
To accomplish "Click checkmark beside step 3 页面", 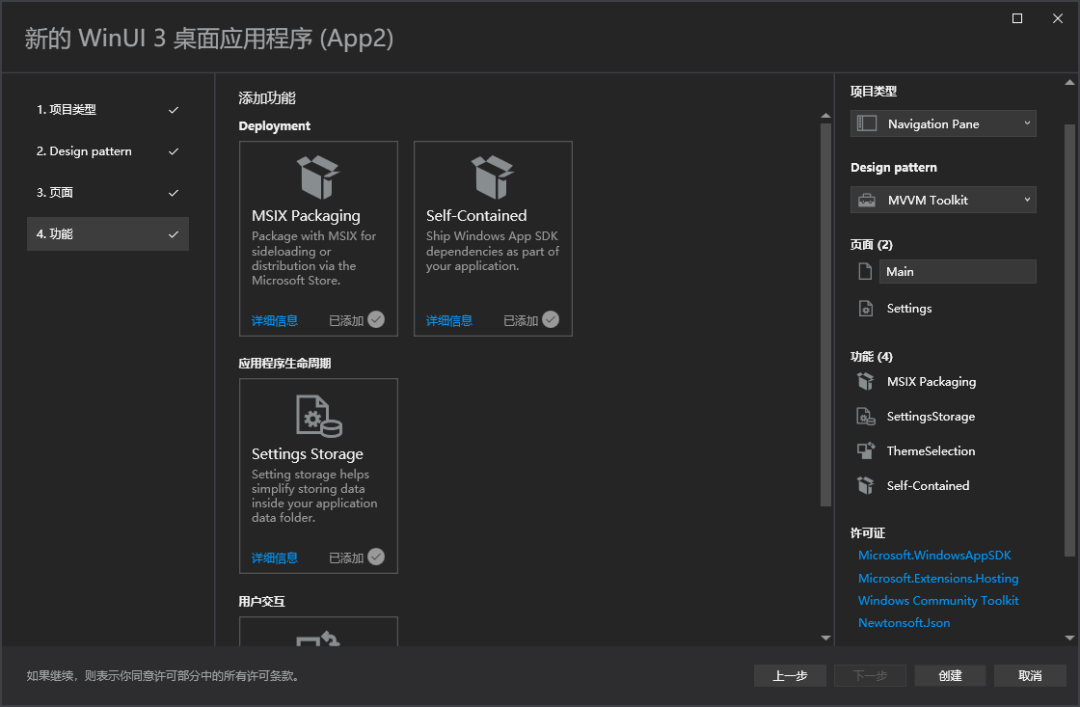I will pyautogui.click(x=174, y=192).
